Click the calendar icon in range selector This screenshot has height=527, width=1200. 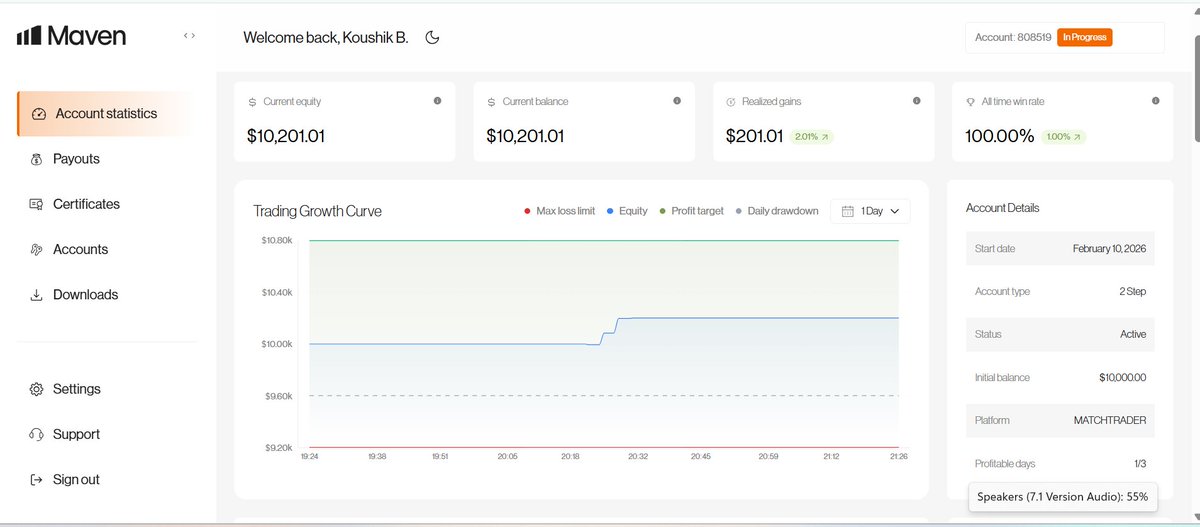point(848,211)
